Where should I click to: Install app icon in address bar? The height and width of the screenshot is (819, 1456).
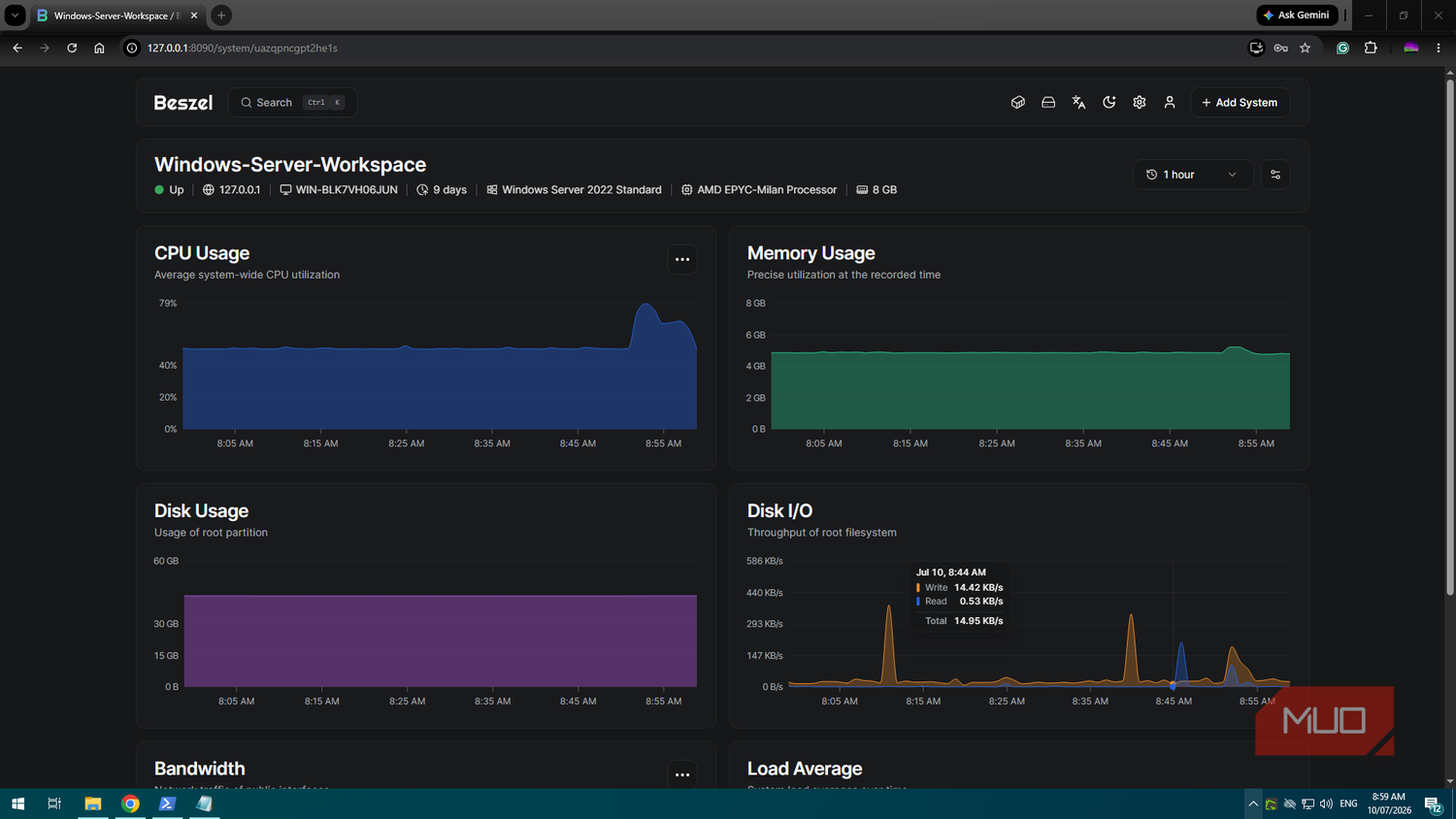tap(1256, 48)
